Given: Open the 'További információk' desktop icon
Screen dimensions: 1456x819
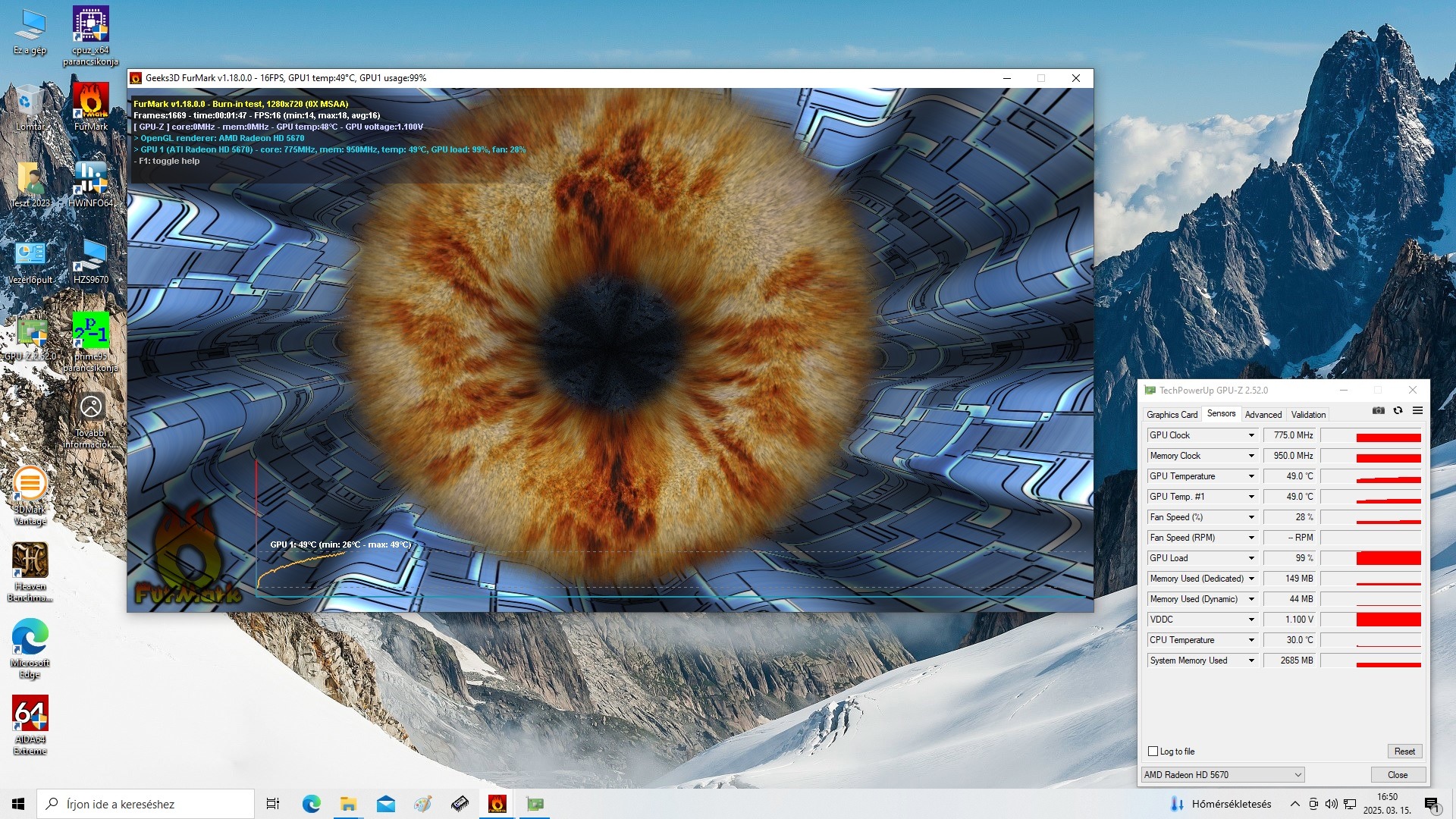Looking at the screenshot, I should coord(90,419).
